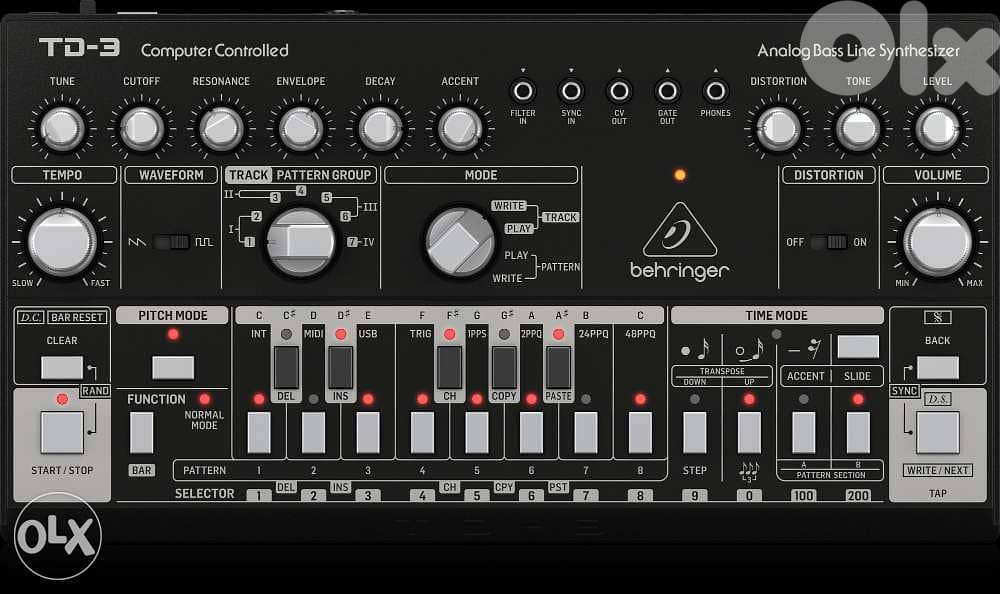1000x594 pixels.
Task: Click the segno symbol above BACK
Action: click(938, 317)
